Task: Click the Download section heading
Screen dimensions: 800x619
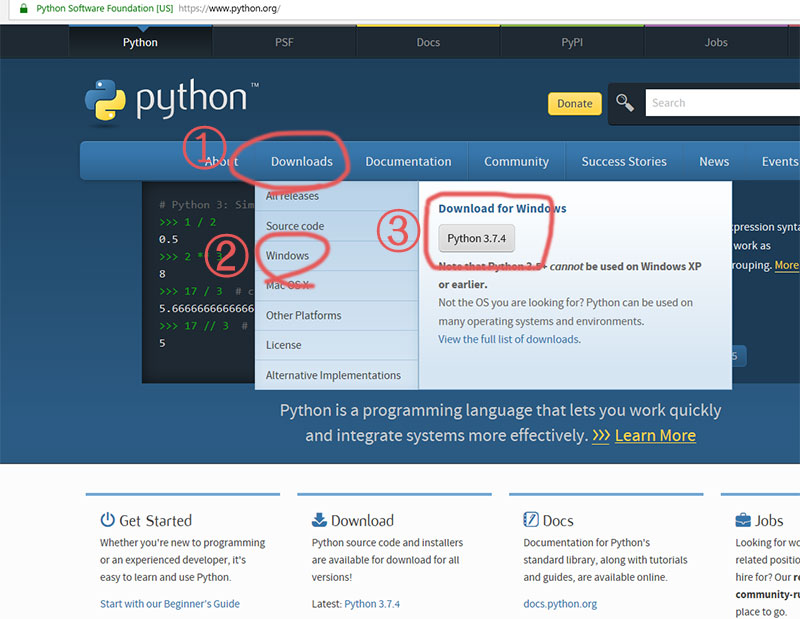Action: pos(362,521)
